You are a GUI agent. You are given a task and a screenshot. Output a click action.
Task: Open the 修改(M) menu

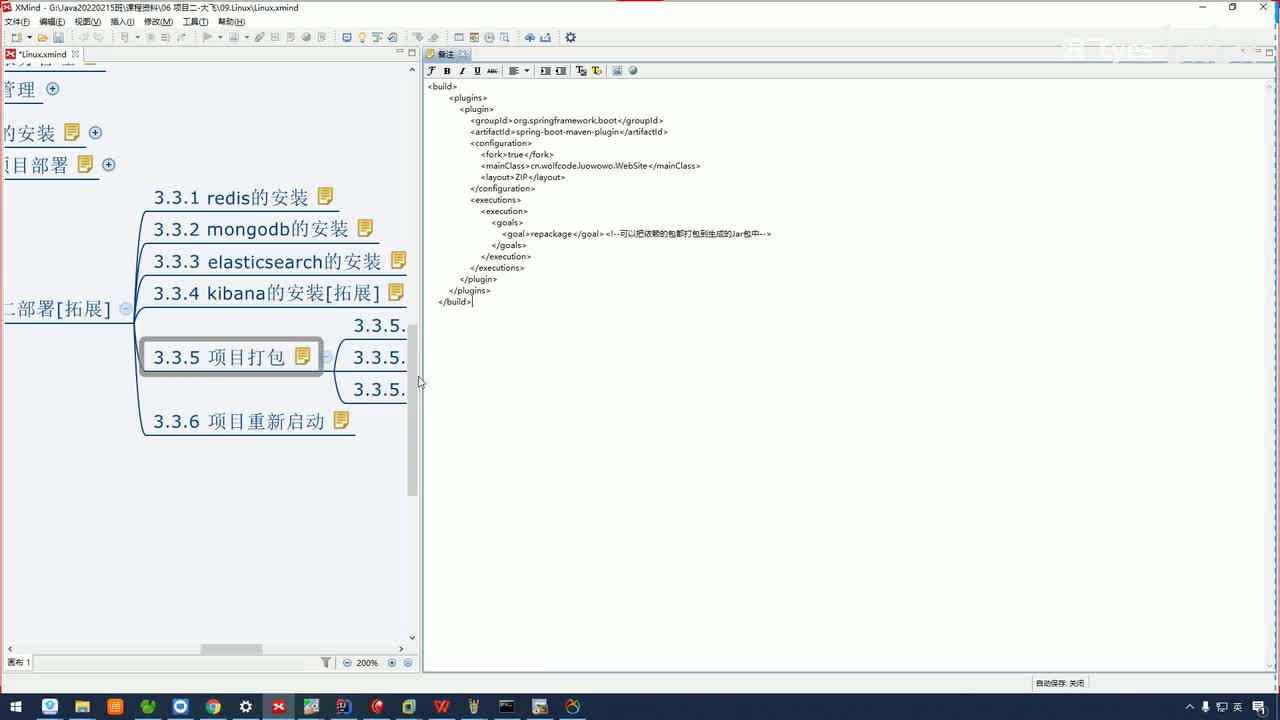pyautogui.click(x=158, y=22)
